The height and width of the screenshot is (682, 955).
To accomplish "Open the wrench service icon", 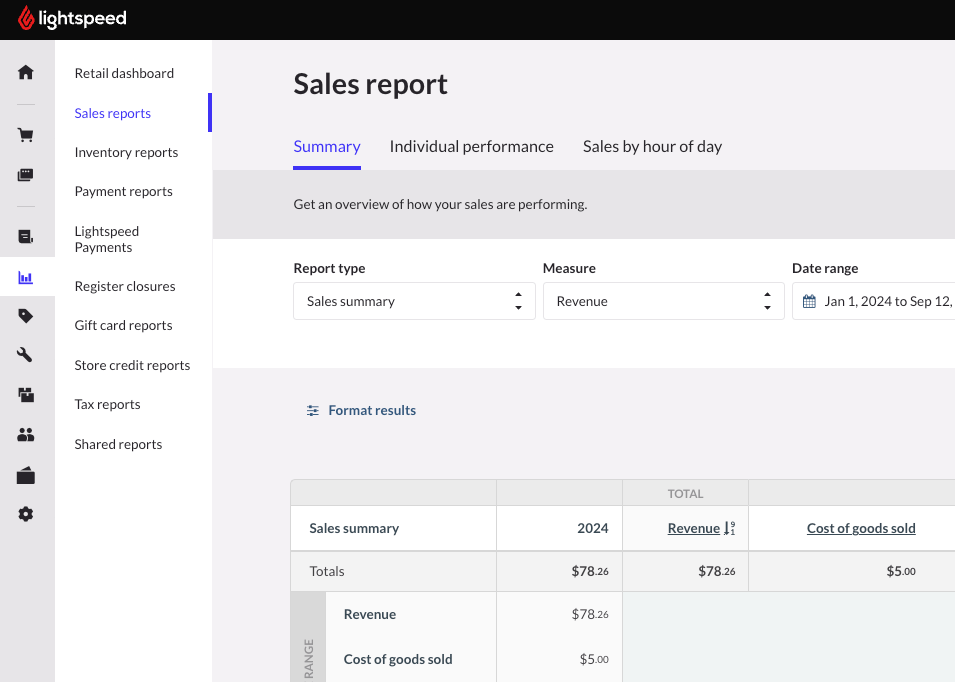I will click(x=26, y=355).
